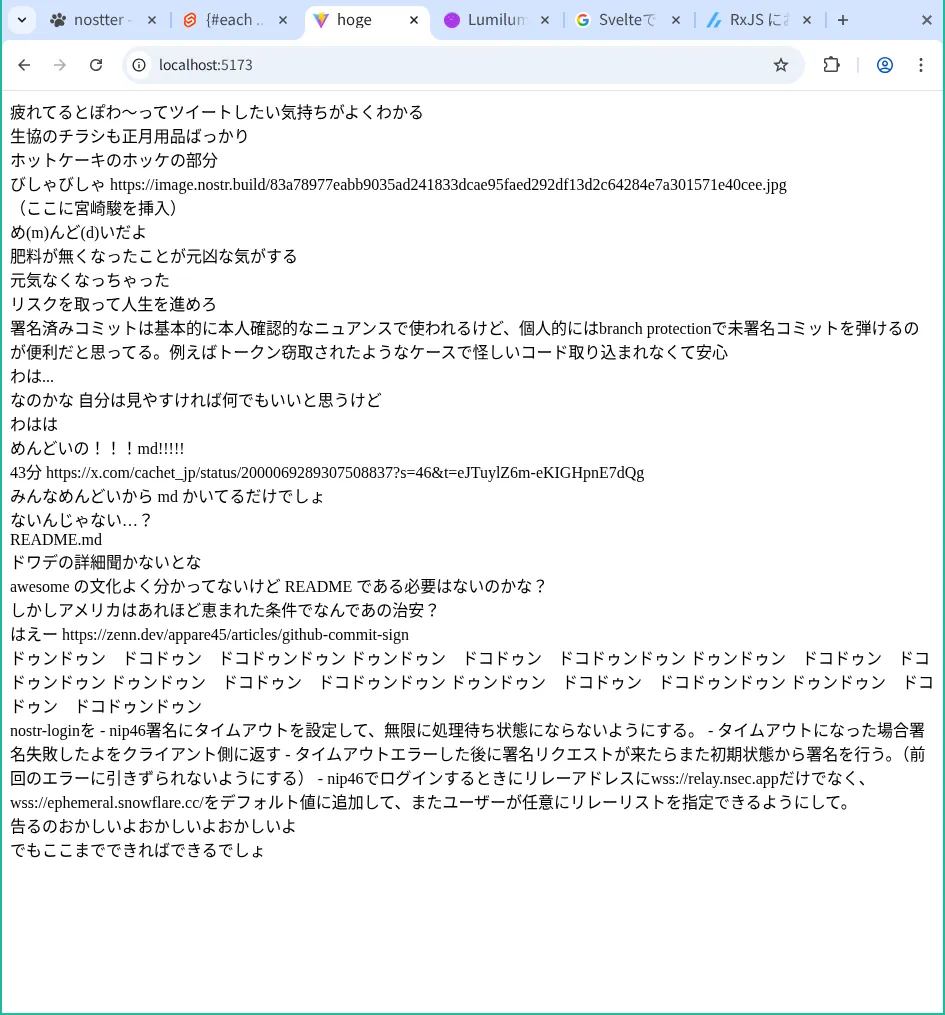Screen dimensions: 945x1015
Task: Switch to the nostter tab
Action: click(95, 20)
